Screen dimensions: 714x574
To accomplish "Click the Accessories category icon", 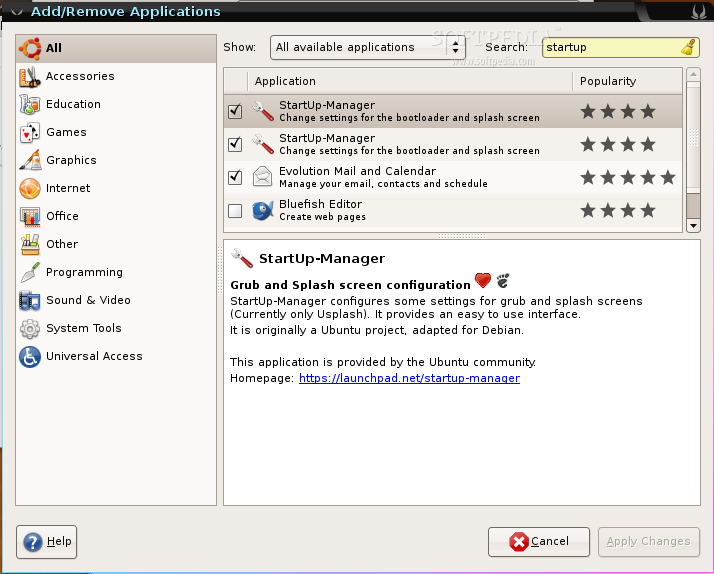I will (x=30, y=76).
